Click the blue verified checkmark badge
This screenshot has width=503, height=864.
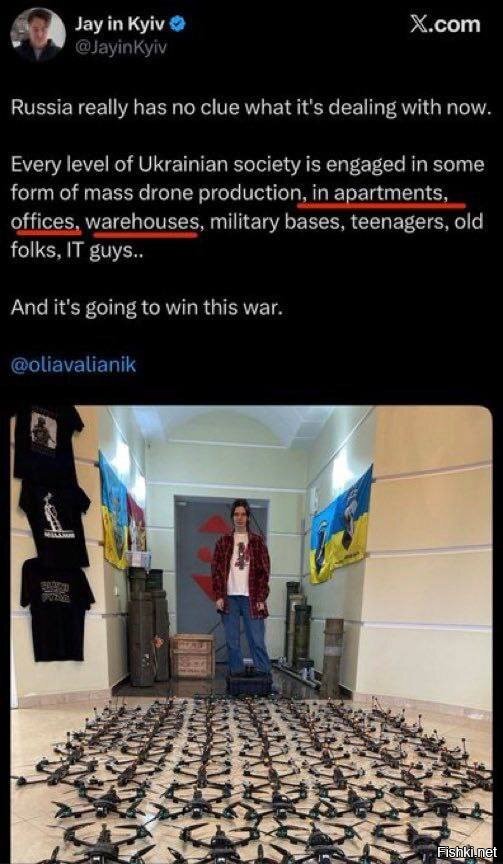pos(180,24)
